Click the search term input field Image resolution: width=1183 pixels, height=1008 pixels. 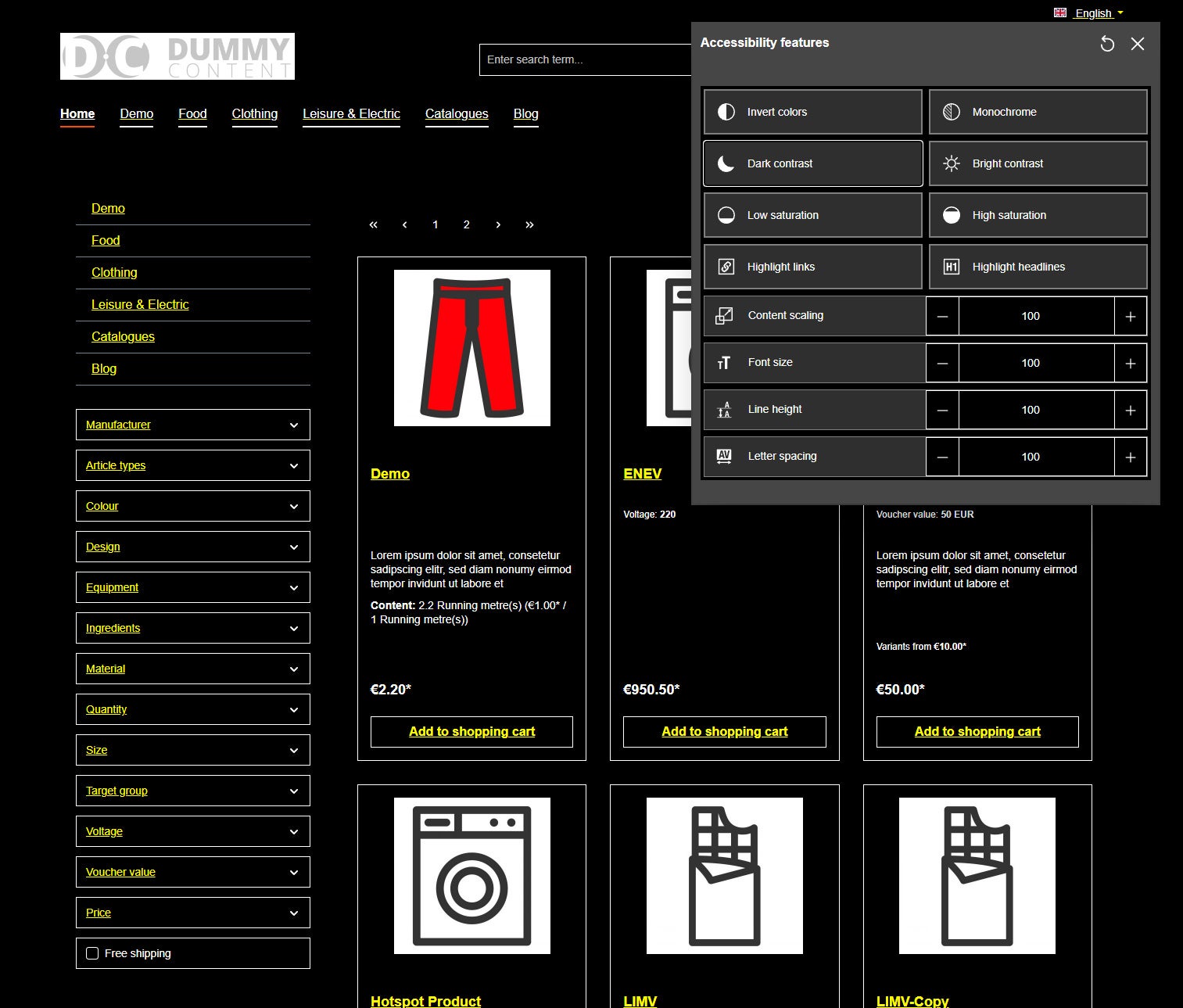pos(586,59)
